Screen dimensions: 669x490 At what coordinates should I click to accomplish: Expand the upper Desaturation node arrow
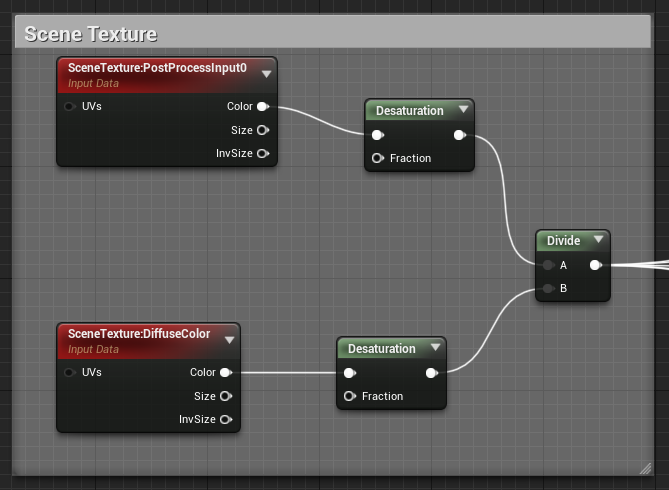(x=462, y=111)
